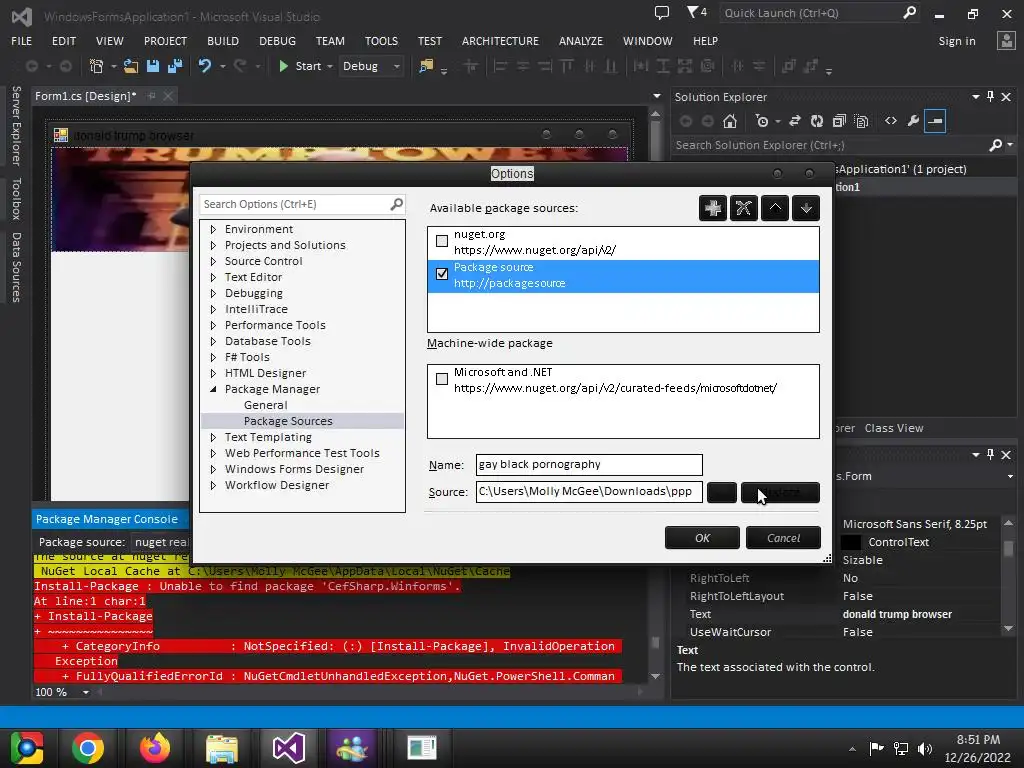Image resolution: width=1024 pixels, height=768 pixels.
Task: Open the Start button dropdown arrow
Action: tap(330, 67)
